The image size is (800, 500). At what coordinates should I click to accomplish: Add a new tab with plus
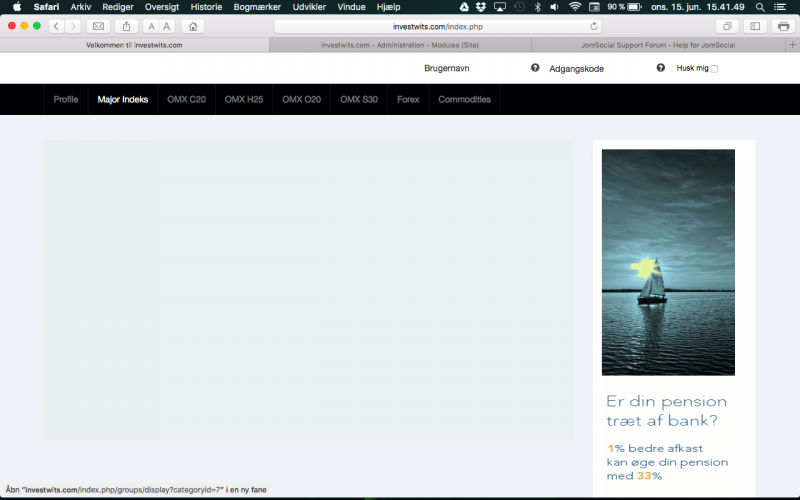coord(792,45)
